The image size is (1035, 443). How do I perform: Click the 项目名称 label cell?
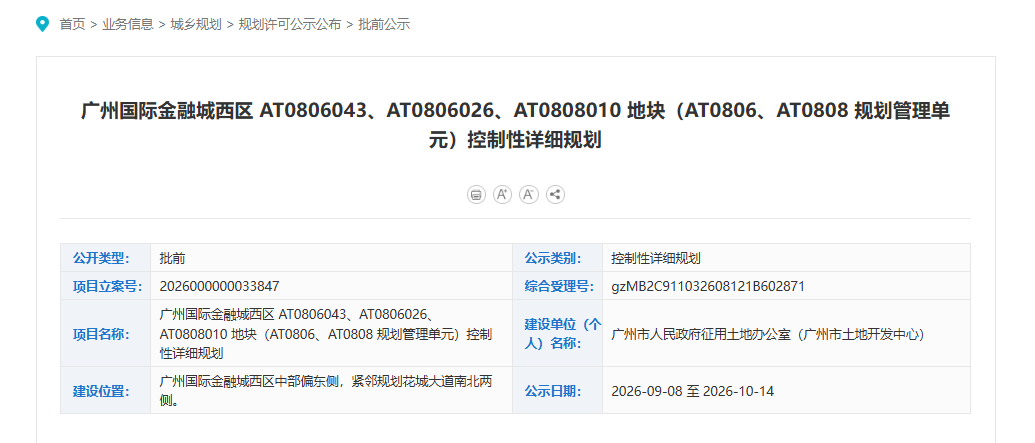point(106,333)
